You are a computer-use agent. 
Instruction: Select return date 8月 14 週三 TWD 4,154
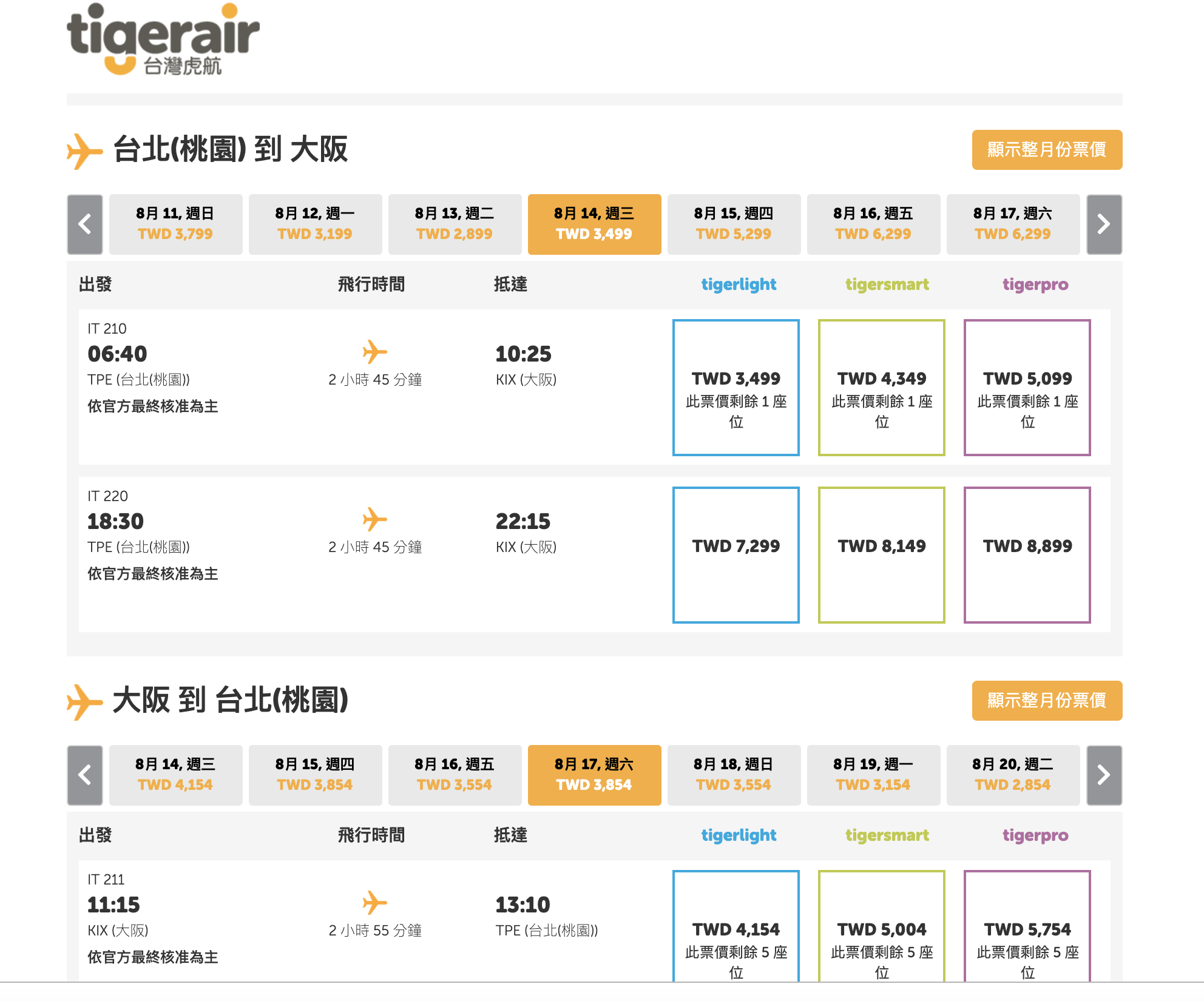(176, 775)
